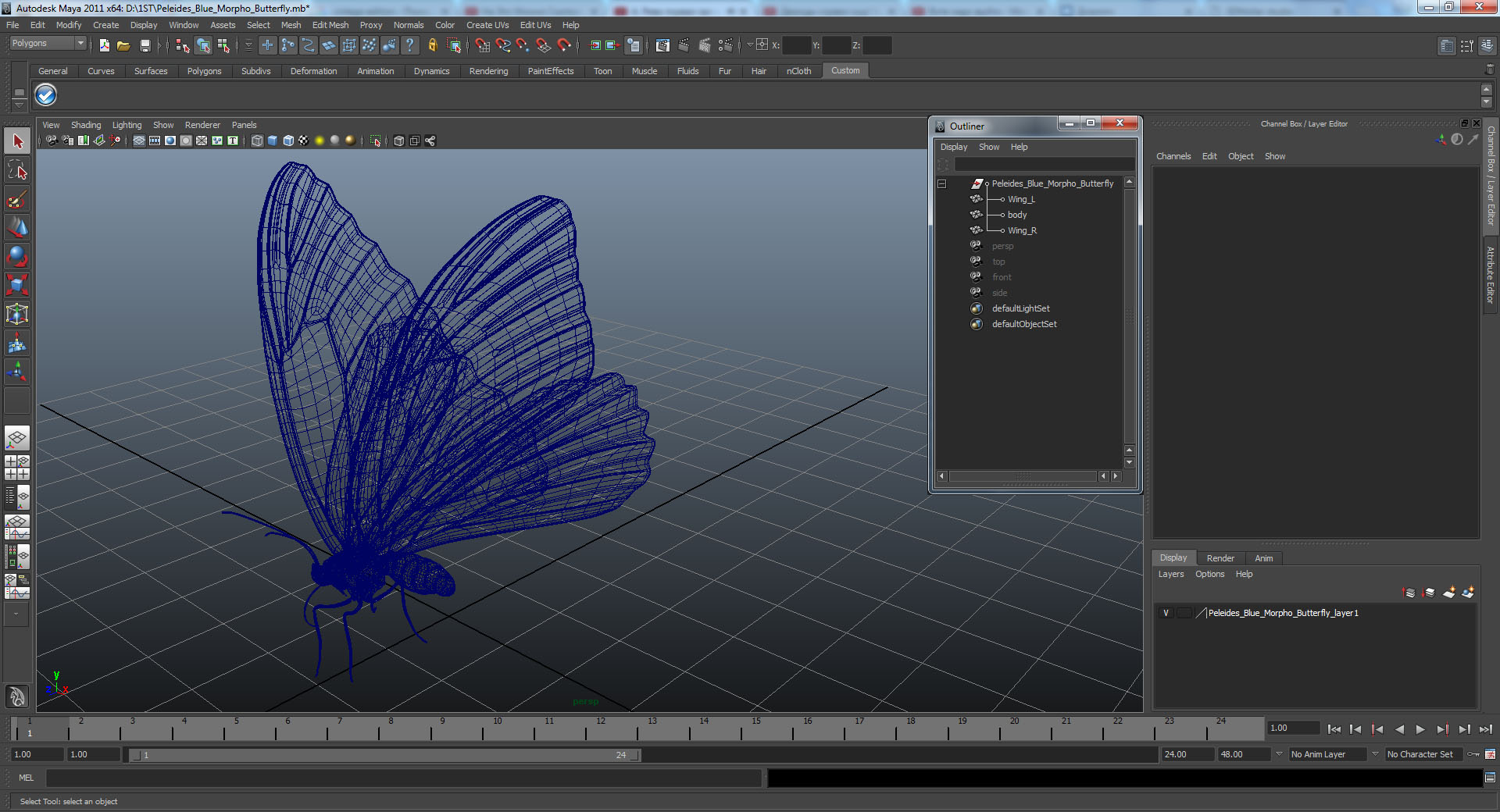Activate the Lasso select tool
This screenshot has height=812, width=1500.
17,170
